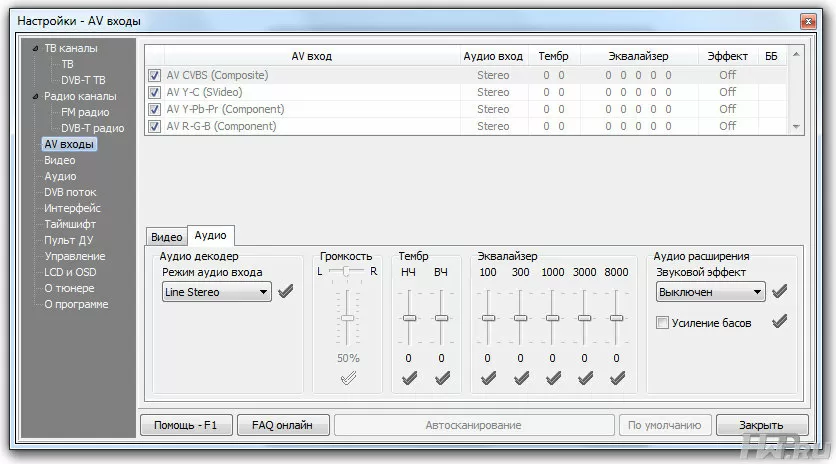Click the checkmark icon beside Line Stereo dropdown
836x464 pixels.
pyautogui.click(x=286, y=291)
